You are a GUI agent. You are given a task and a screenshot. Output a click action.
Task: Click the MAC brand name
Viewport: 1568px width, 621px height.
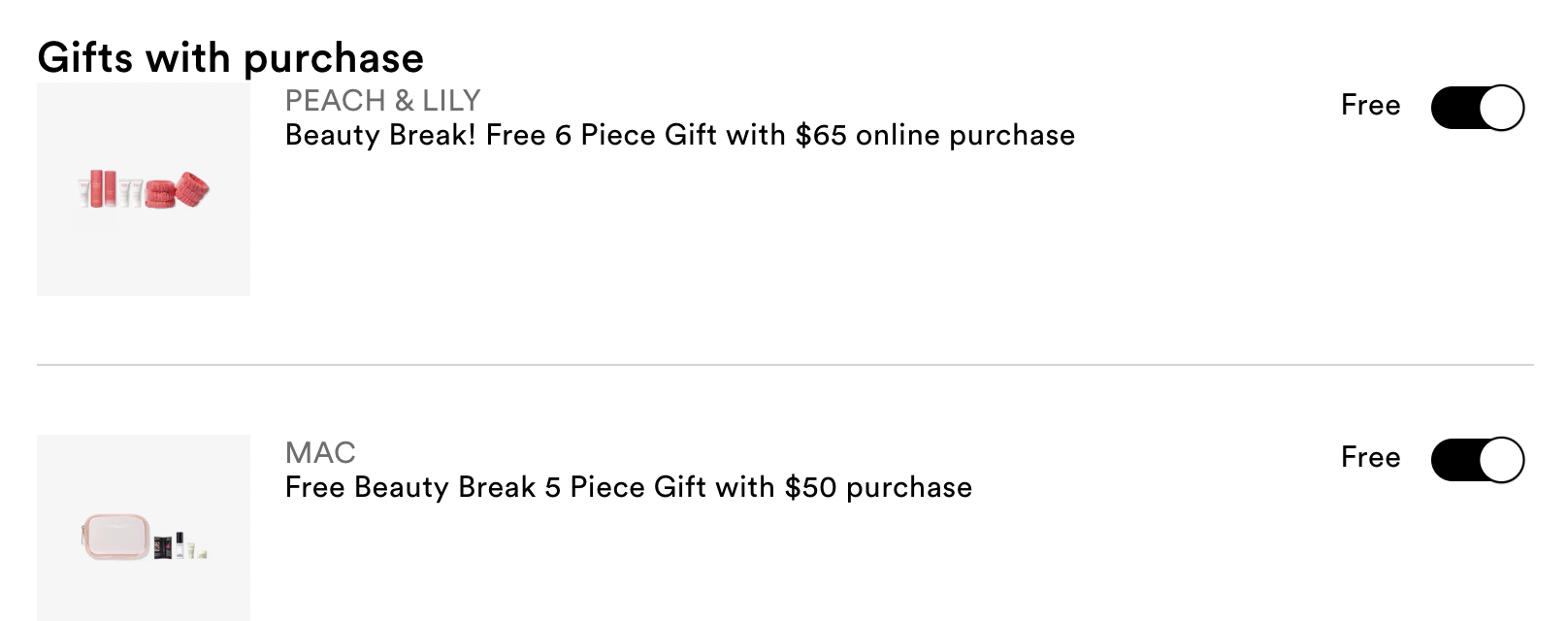pyautogui.click(x=320, y=452)
